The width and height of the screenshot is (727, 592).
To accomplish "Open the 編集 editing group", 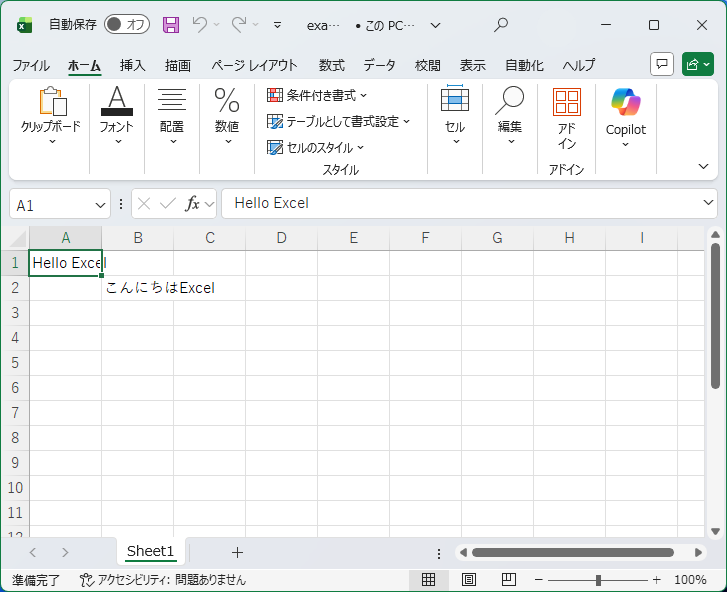I will point(510,116).
